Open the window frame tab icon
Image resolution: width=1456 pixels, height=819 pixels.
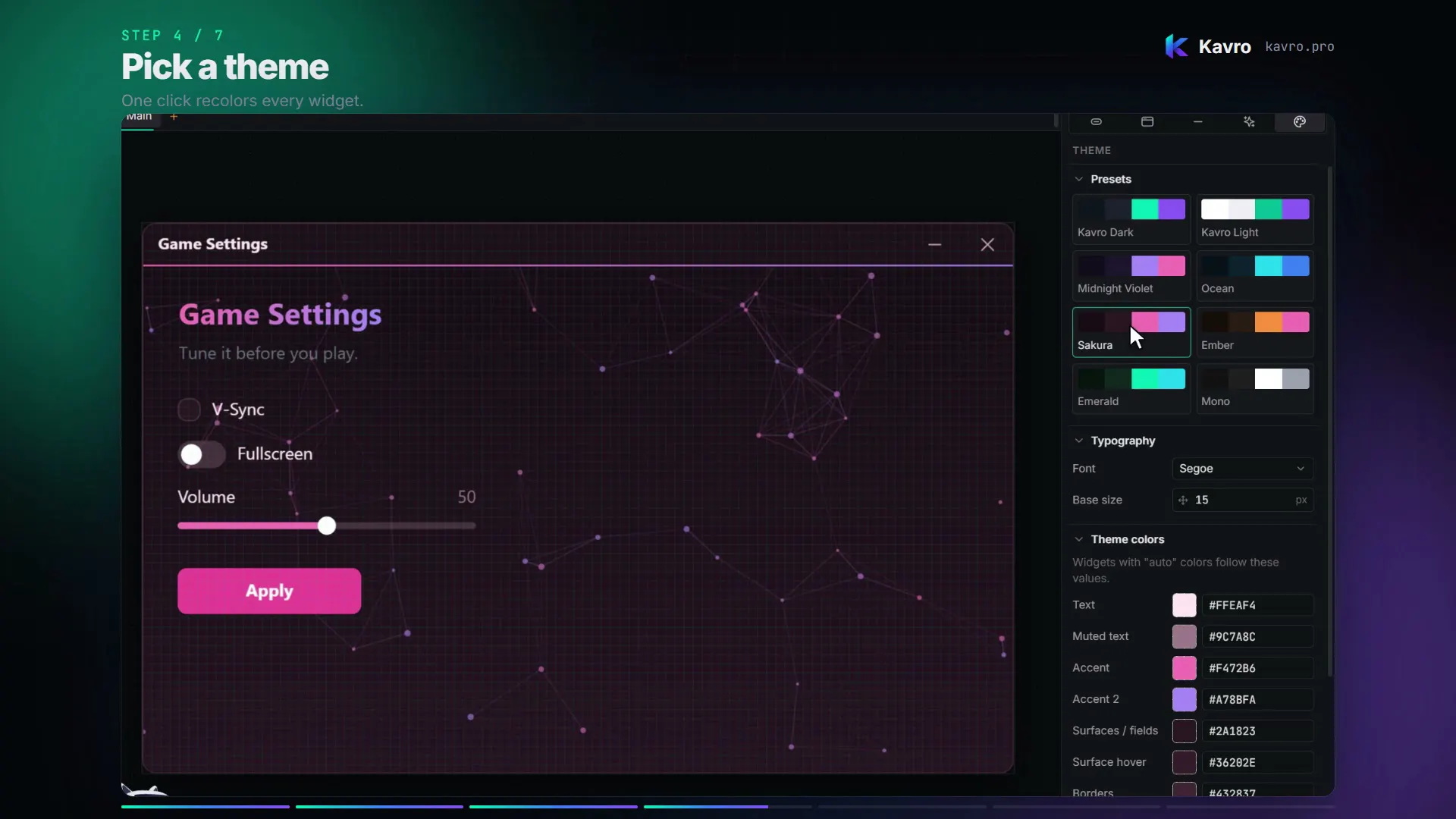click(x=1147, y=122)
